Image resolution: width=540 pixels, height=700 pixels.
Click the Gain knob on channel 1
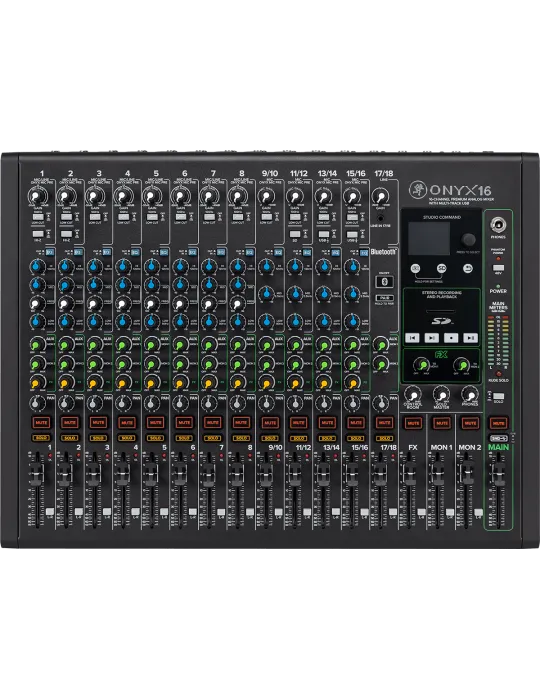pos(37,196)
